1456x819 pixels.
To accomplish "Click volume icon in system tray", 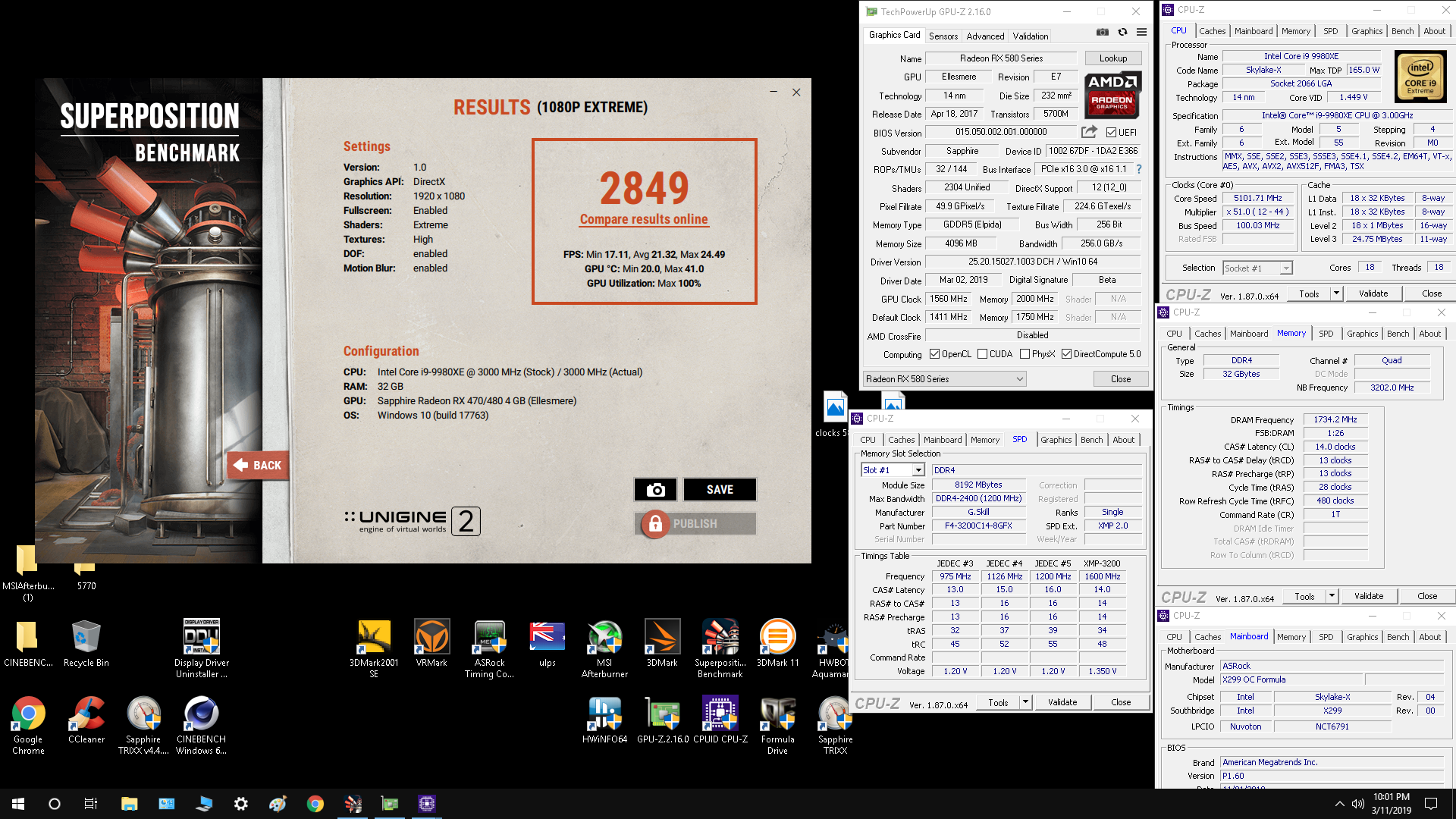I will (1357, 804).
